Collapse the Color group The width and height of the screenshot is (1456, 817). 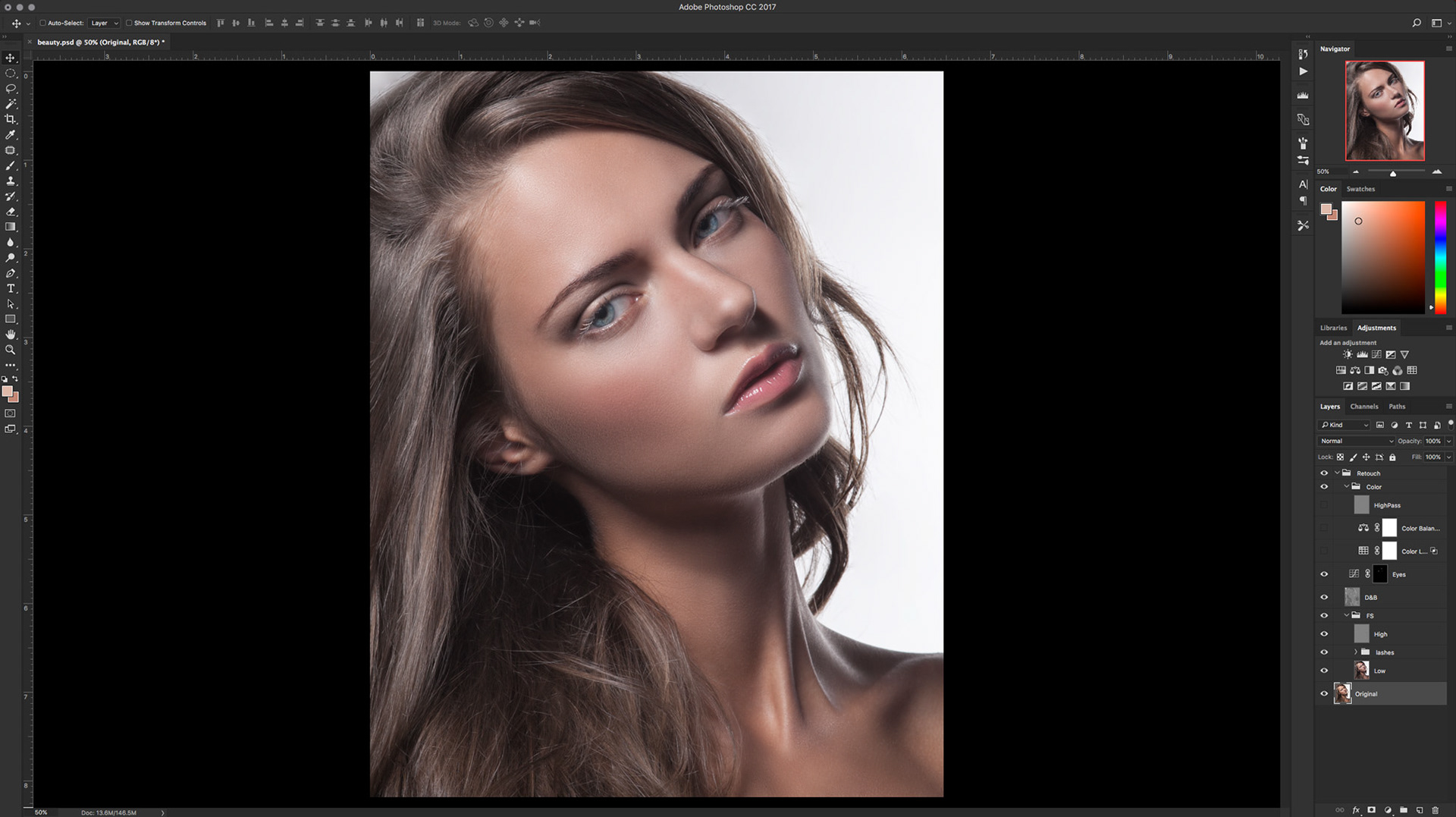(1347, 486)
